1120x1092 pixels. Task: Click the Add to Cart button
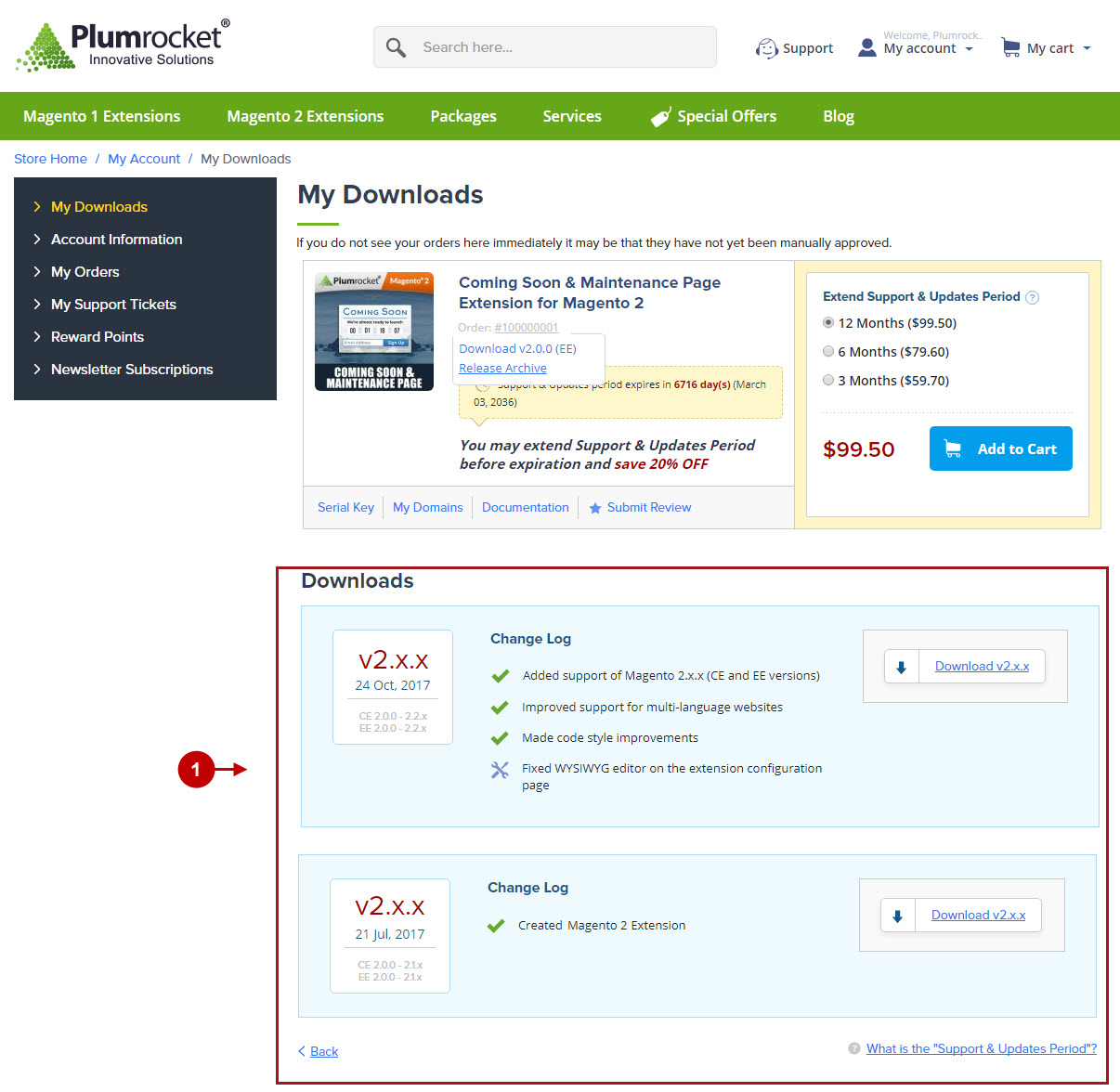tap(1001, 448)
